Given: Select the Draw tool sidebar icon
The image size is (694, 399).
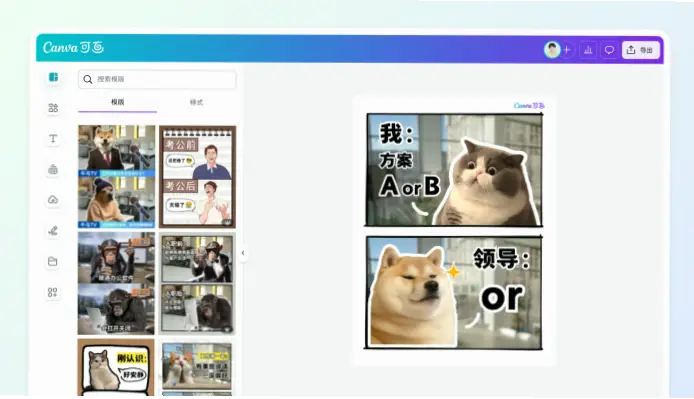Looking at the screenshot, I should [53, 231].
